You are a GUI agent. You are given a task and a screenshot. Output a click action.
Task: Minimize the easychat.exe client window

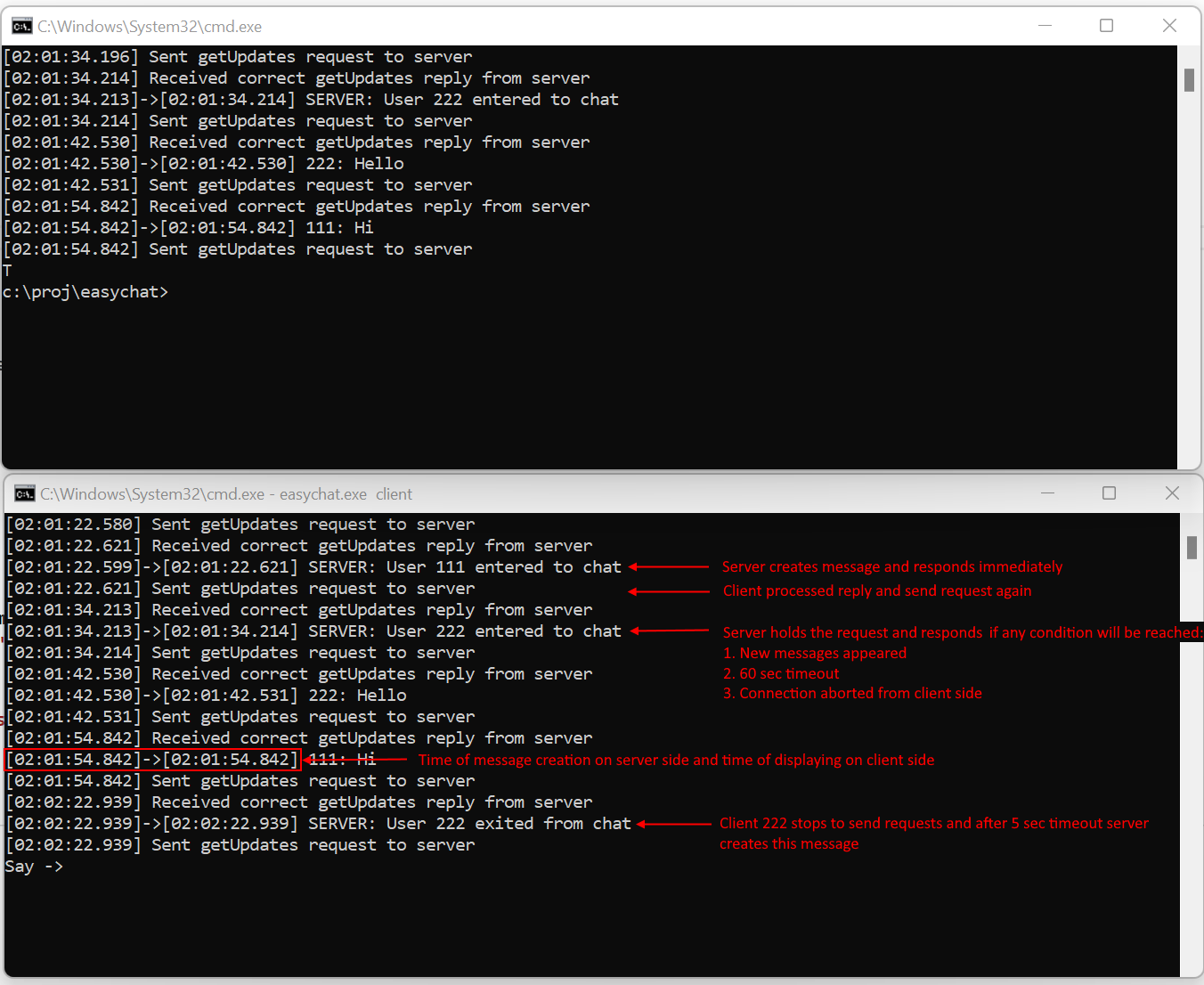(1048, 493)
